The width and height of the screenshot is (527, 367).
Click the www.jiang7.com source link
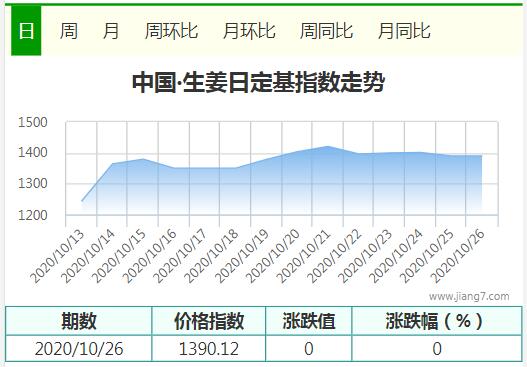tap(469, 296)
